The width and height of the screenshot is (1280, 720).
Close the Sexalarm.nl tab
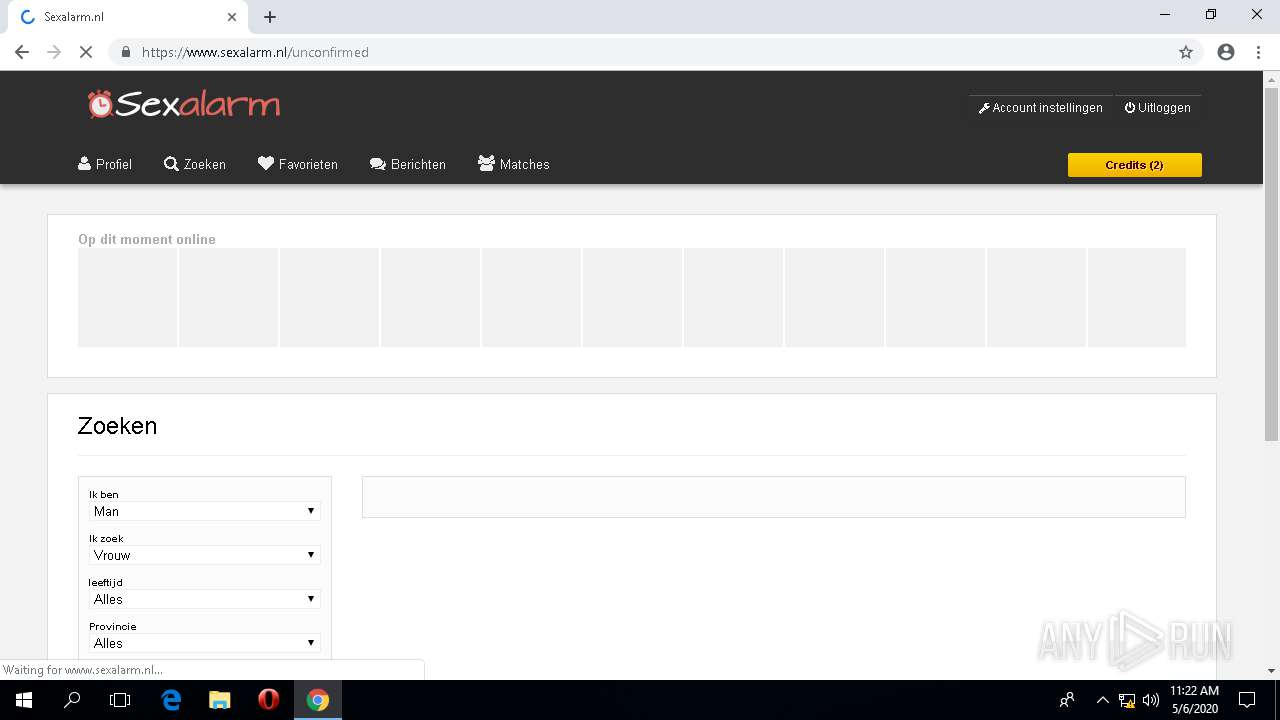tap(232, 17)
